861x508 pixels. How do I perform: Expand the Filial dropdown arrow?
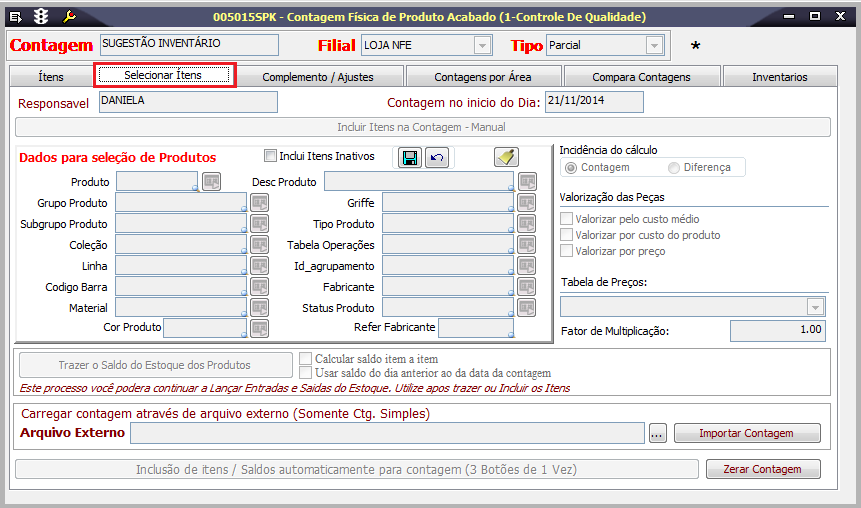point(482,45)
